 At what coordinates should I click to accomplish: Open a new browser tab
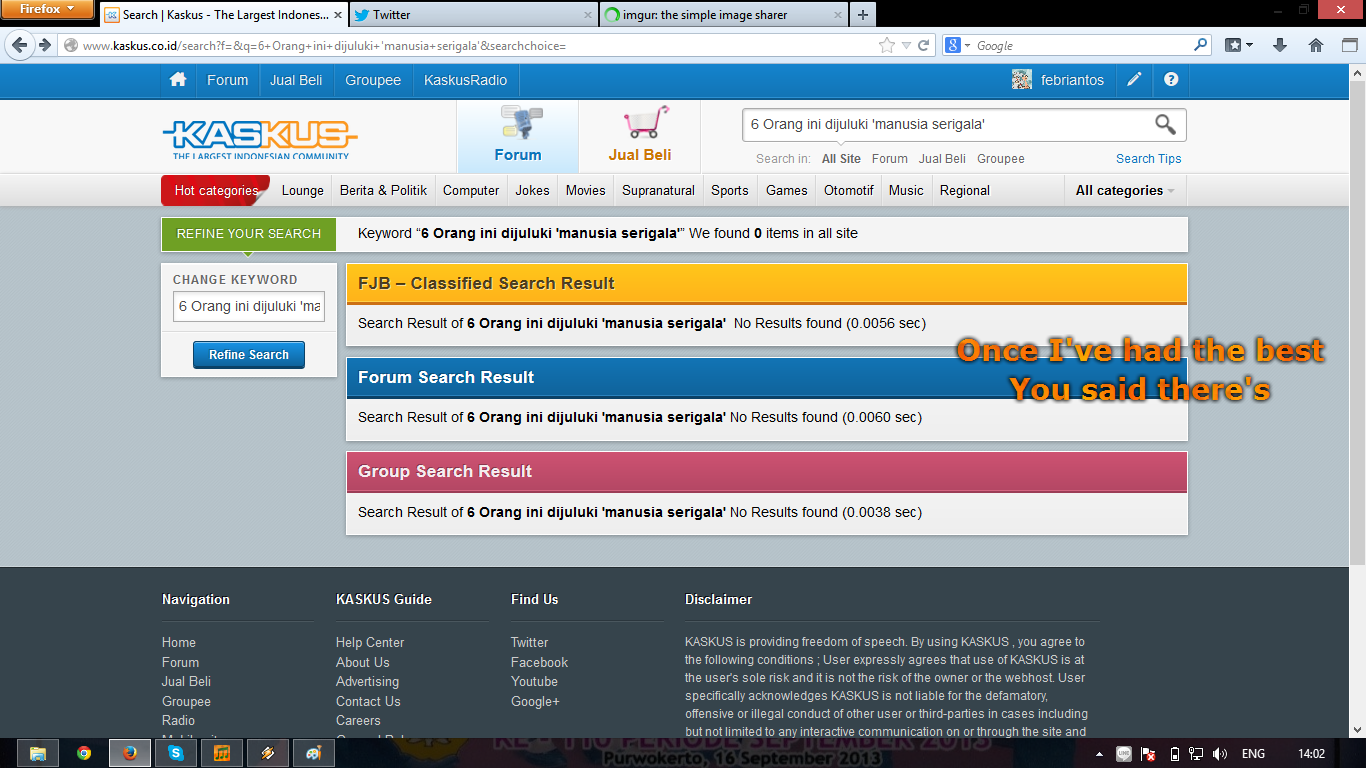point(863,15)
